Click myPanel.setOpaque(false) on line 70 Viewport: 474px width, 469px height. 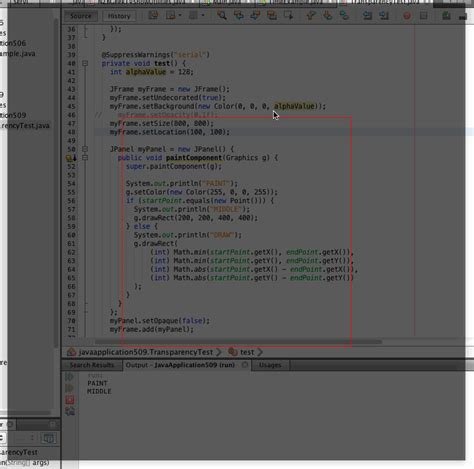click(x=160, y=321)
